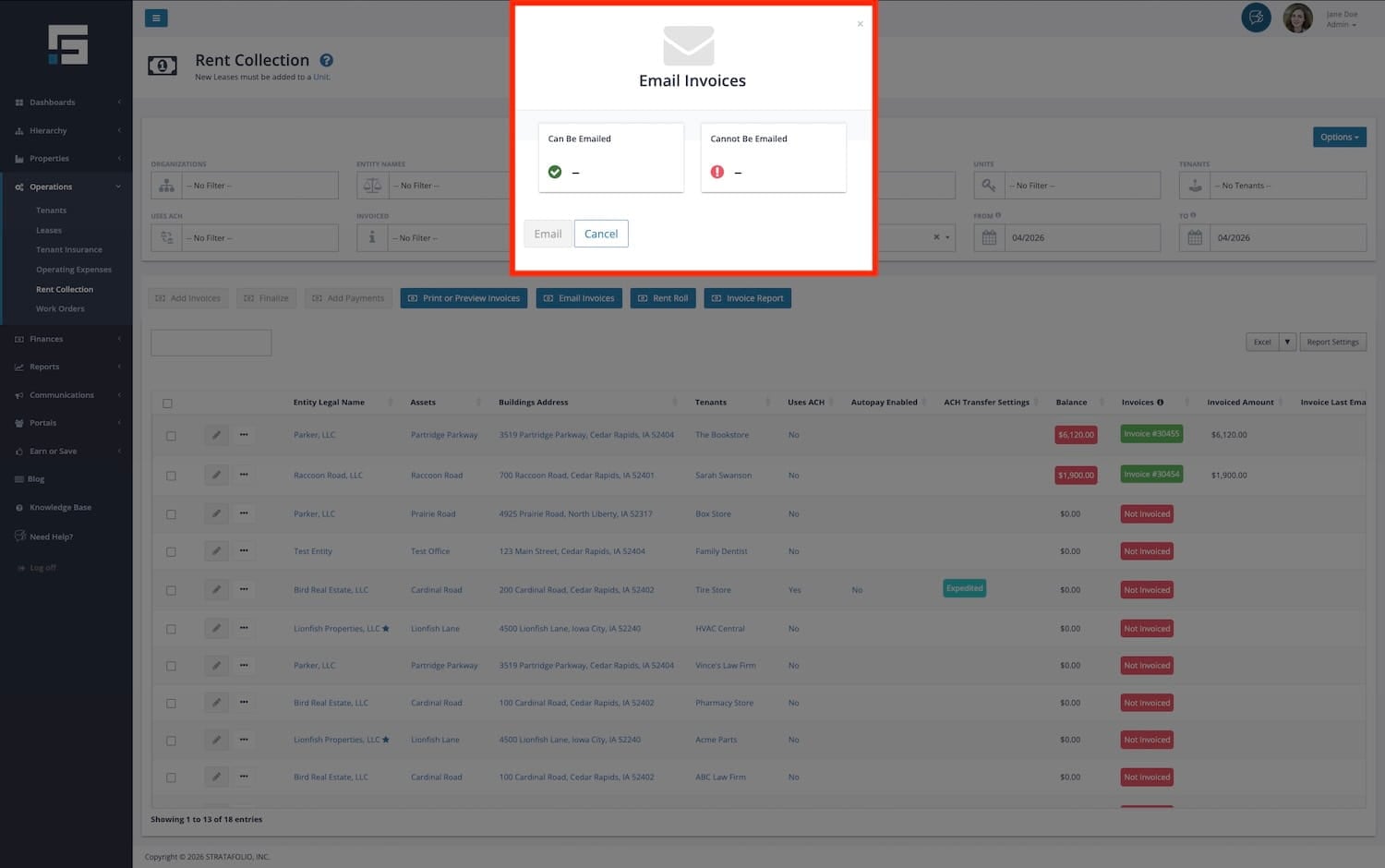Click the edit pencil for The Bookstore row
Image resolution: width=1385 pixels, height=868 pixels.
point(216,435)
